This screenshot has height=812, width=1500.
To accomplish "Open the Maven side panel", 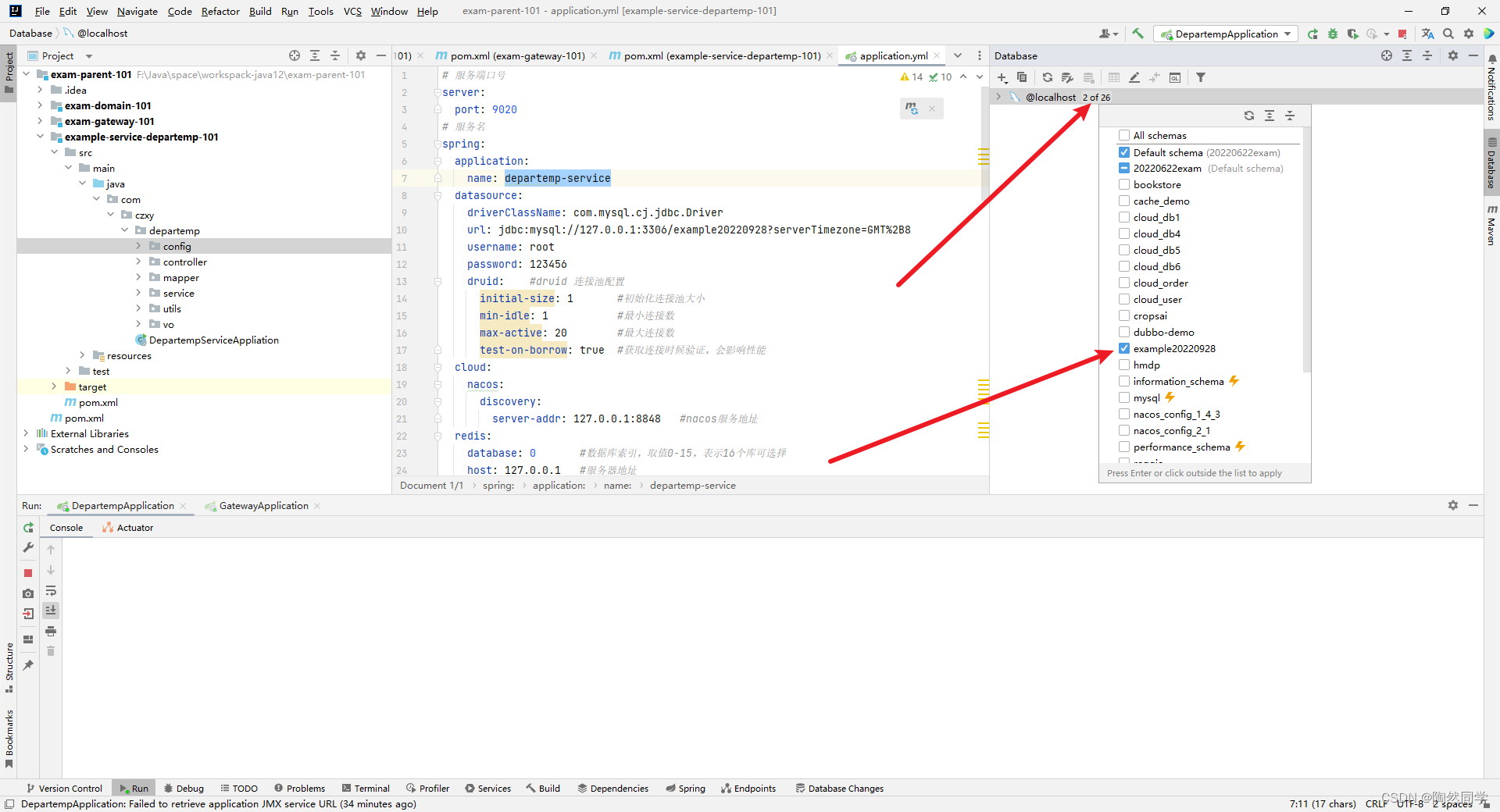I will (x=1491, y=226).
